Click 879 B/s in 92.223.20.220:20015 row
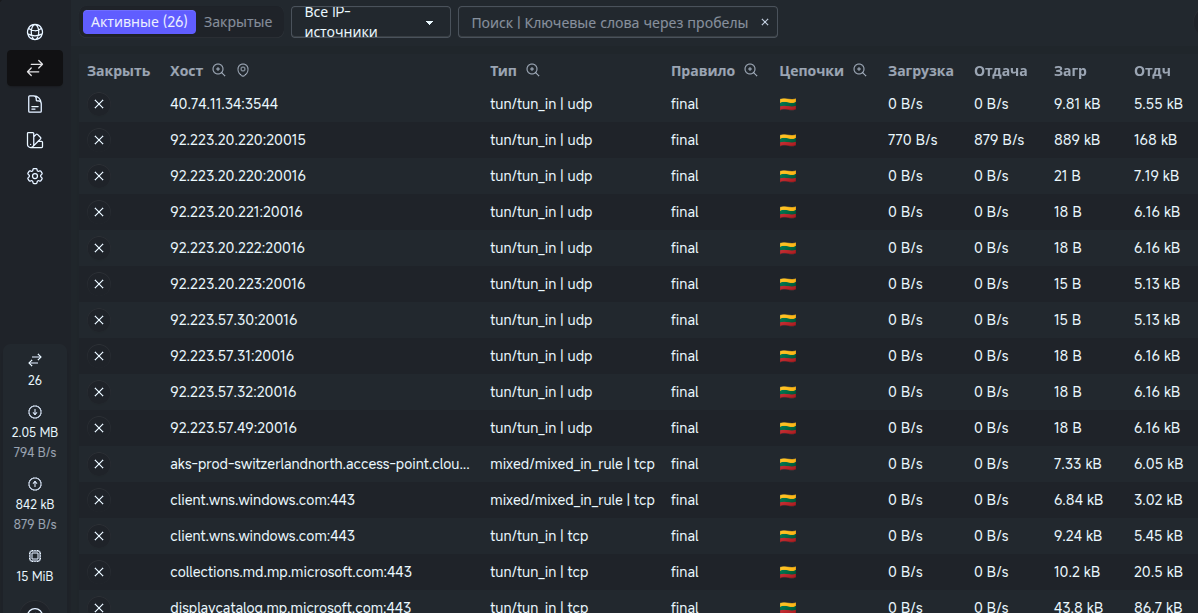Screen dimensions: 1198x613 [999, 140]
